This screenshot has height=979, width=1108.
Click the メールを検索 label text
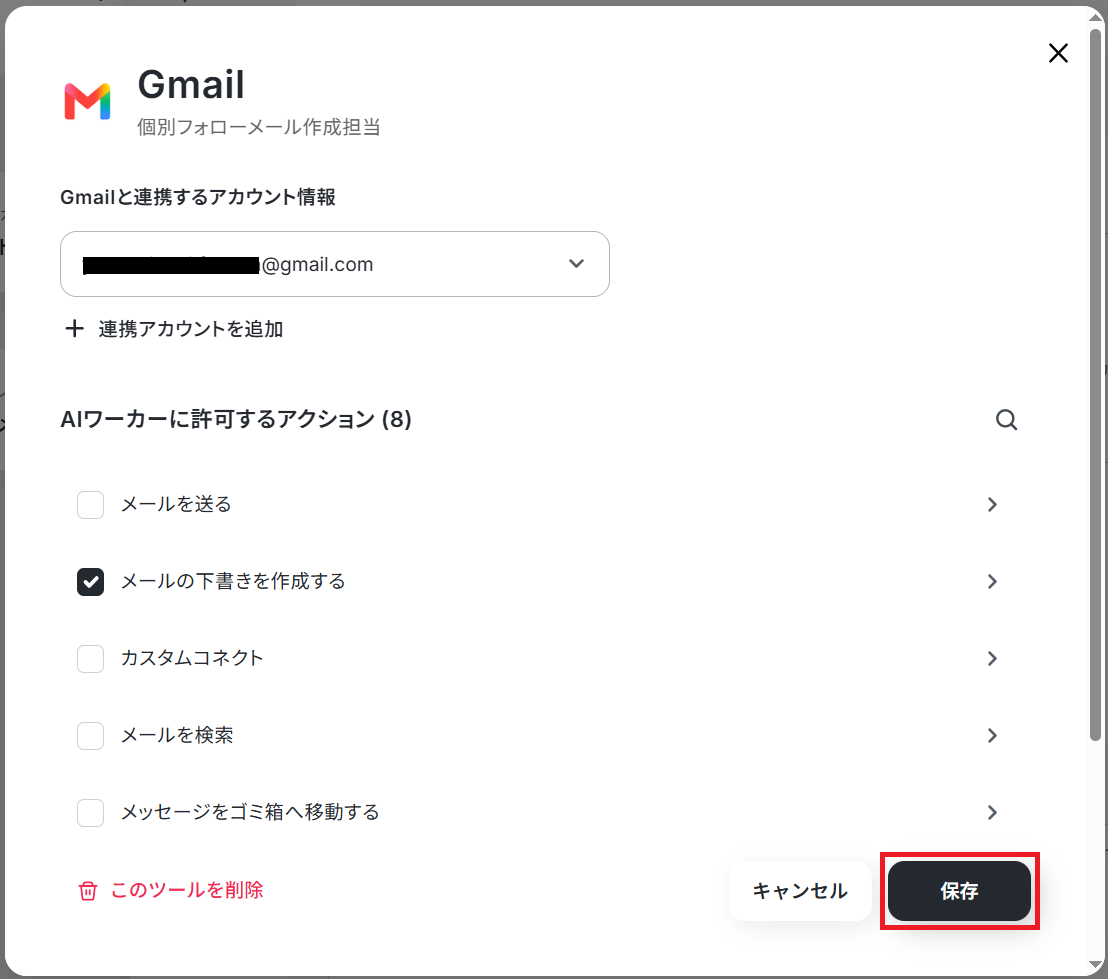point(177,735)
